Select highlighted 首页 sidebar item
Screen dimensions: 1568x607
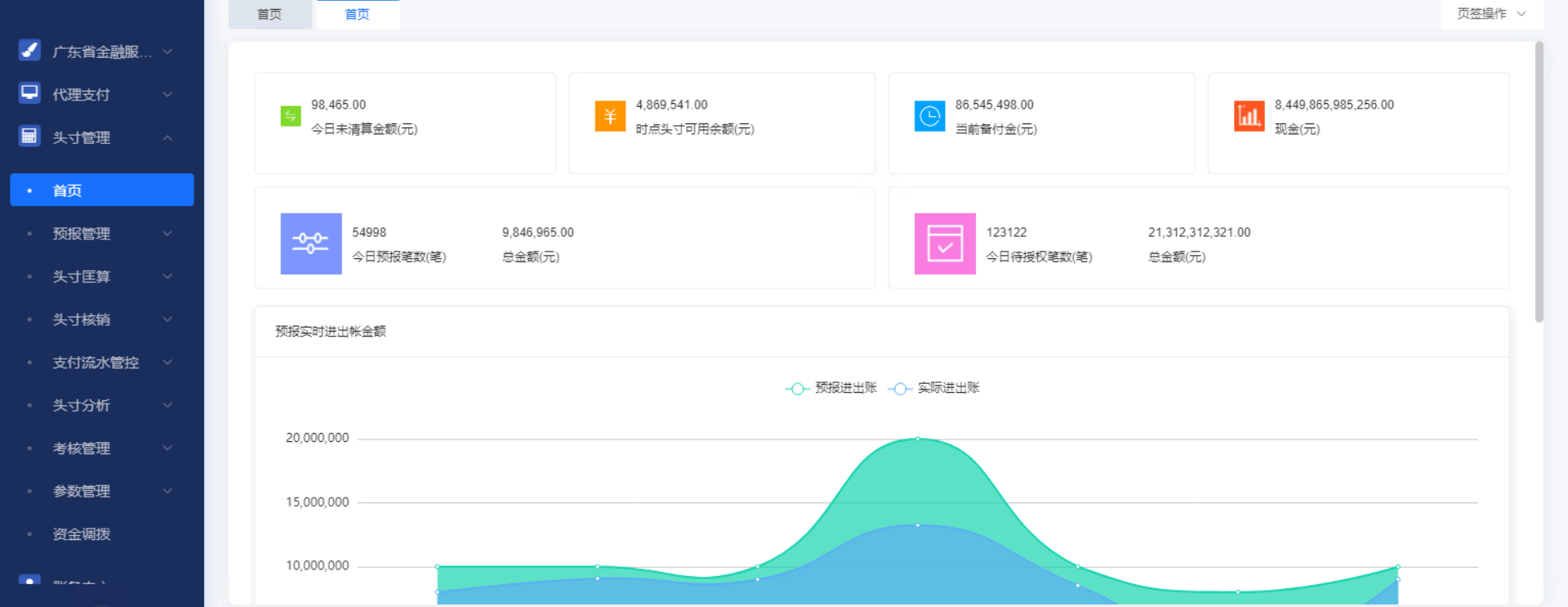(x=102, y=190)
